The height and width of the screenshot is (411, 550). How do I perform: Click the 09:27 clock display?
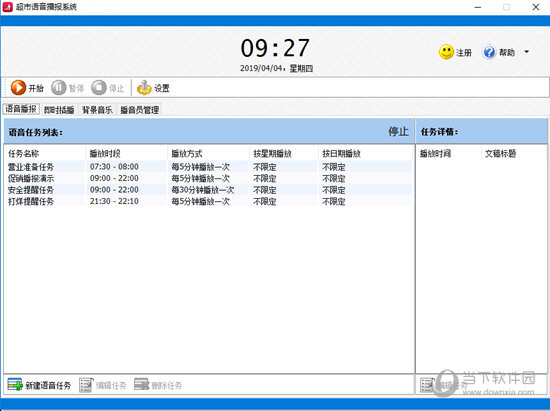[275, 48]
